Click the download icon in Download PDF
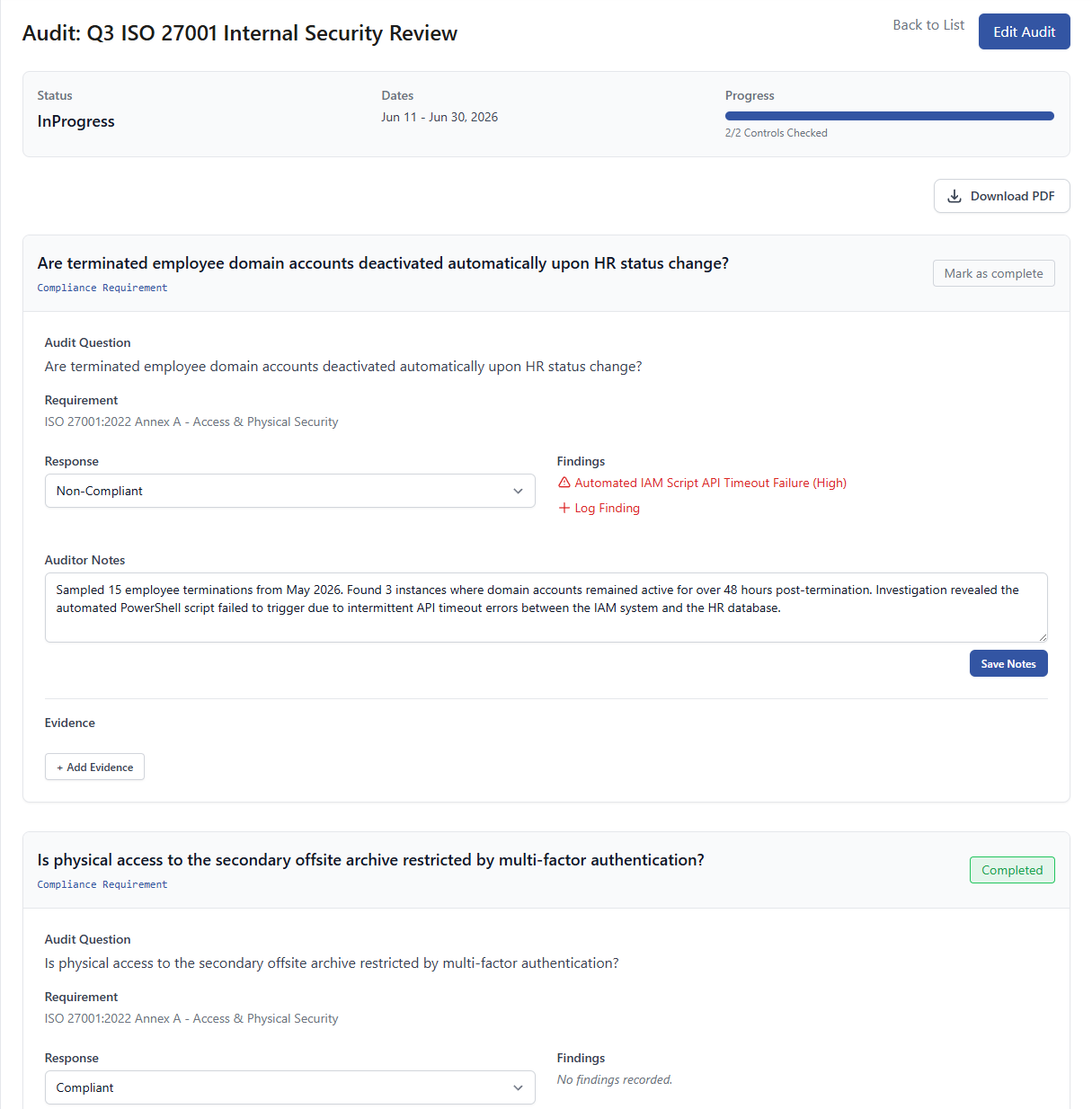The image size is (1092, 1109). (954, 196)
